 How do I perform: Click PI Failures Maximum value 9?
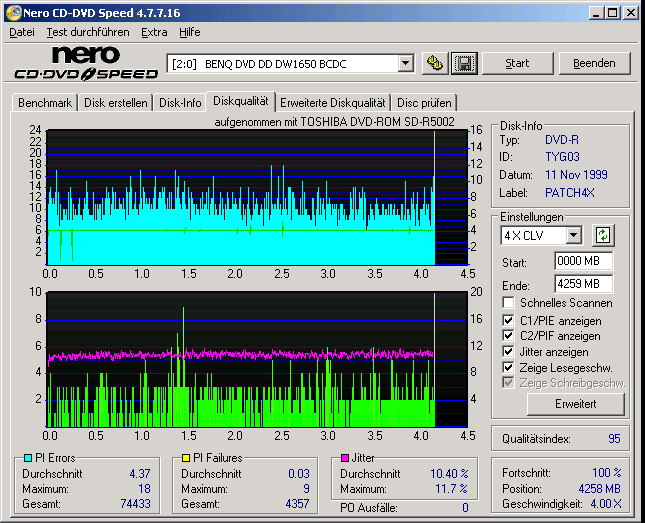[x=306, y=489]
